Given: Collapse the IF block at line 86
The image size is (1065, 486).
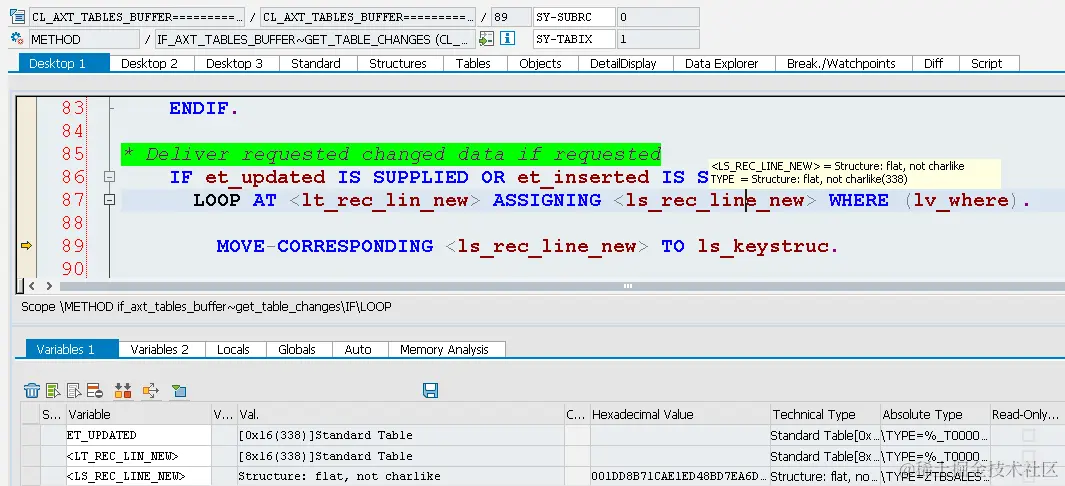Looking at the screenshot, I should click(x=109, y=177).
